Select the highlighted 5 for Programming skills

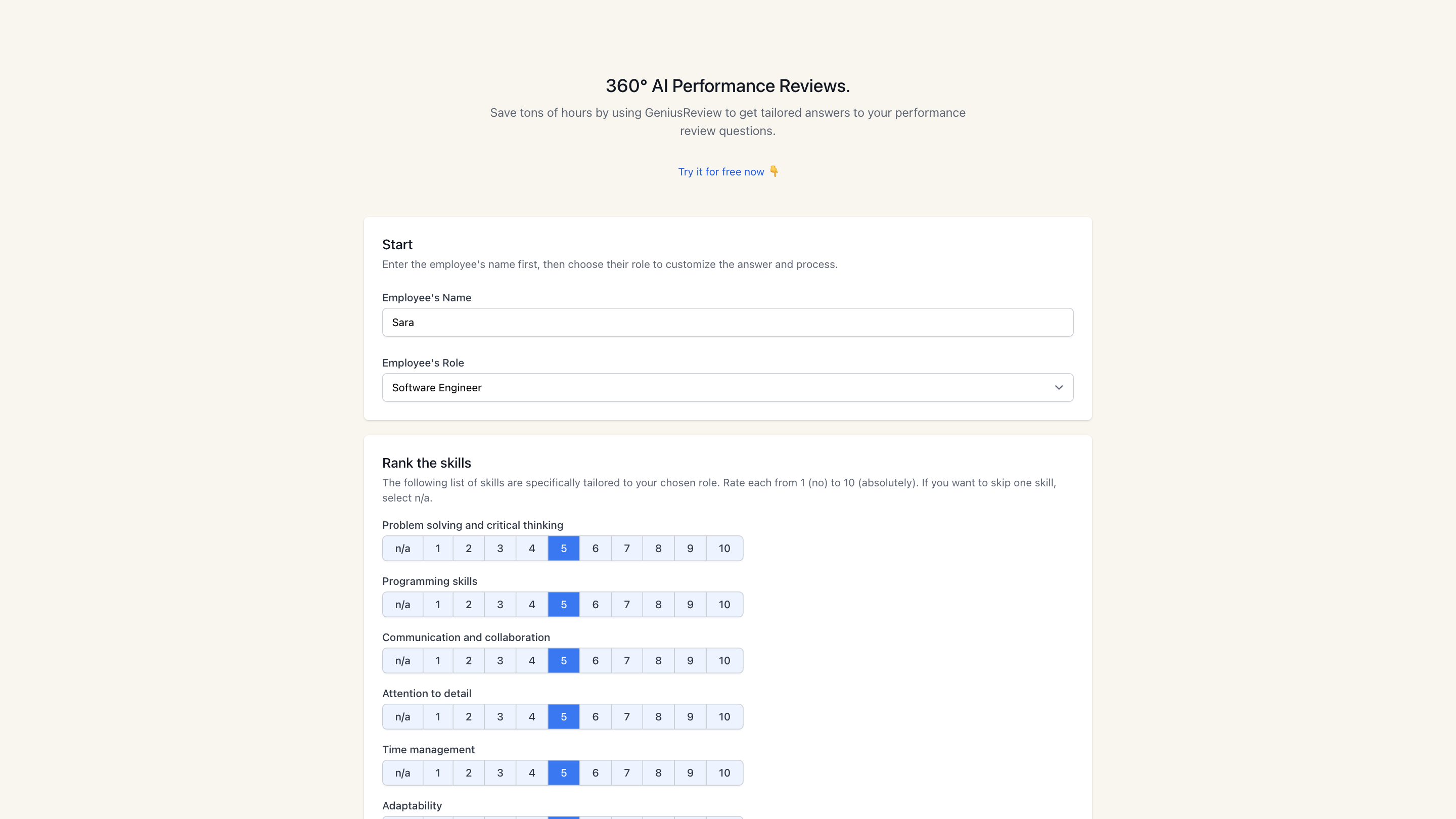[x=563, y=605]
